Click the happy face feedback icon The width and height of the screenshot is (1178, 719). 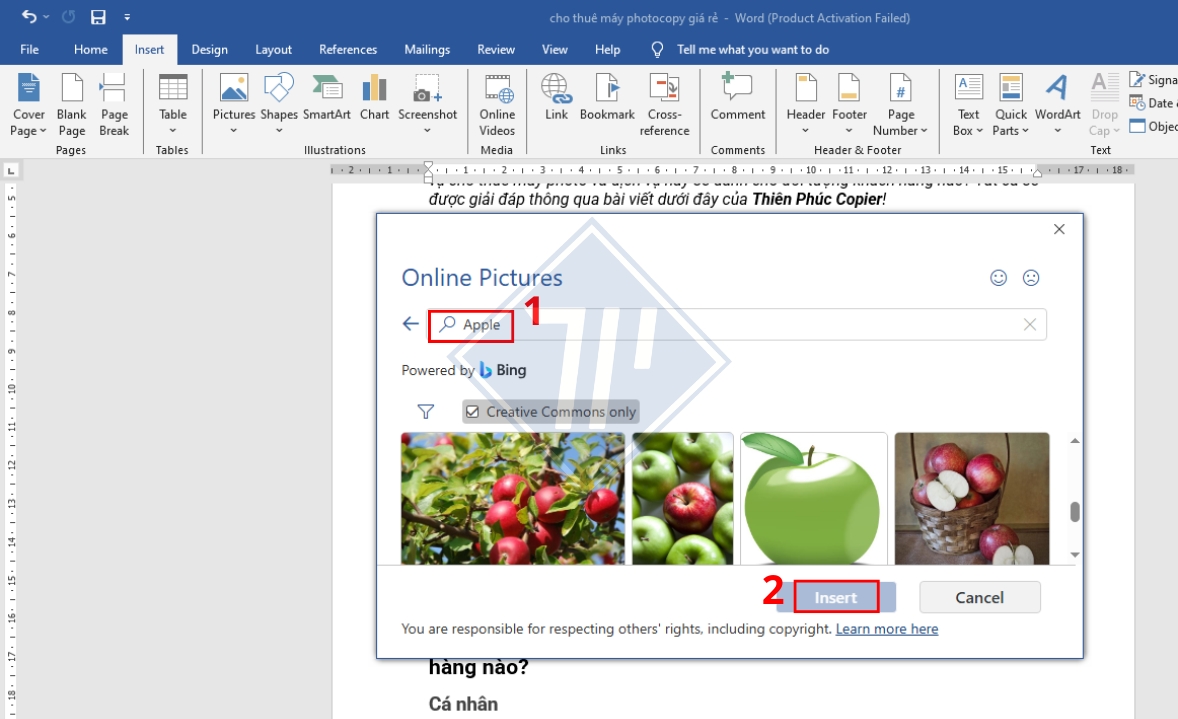click(998, 278)
